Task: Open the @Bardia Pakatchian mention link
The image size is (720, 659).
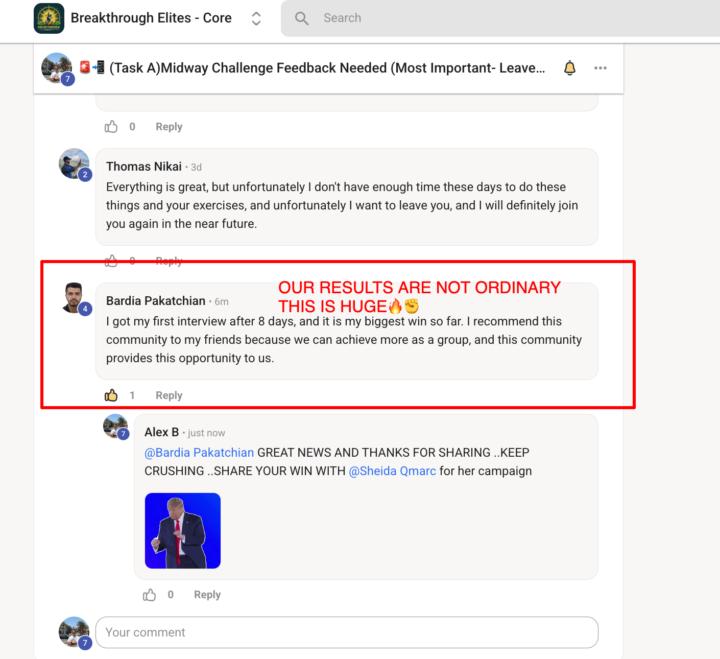Action: [x=199, y=453]
